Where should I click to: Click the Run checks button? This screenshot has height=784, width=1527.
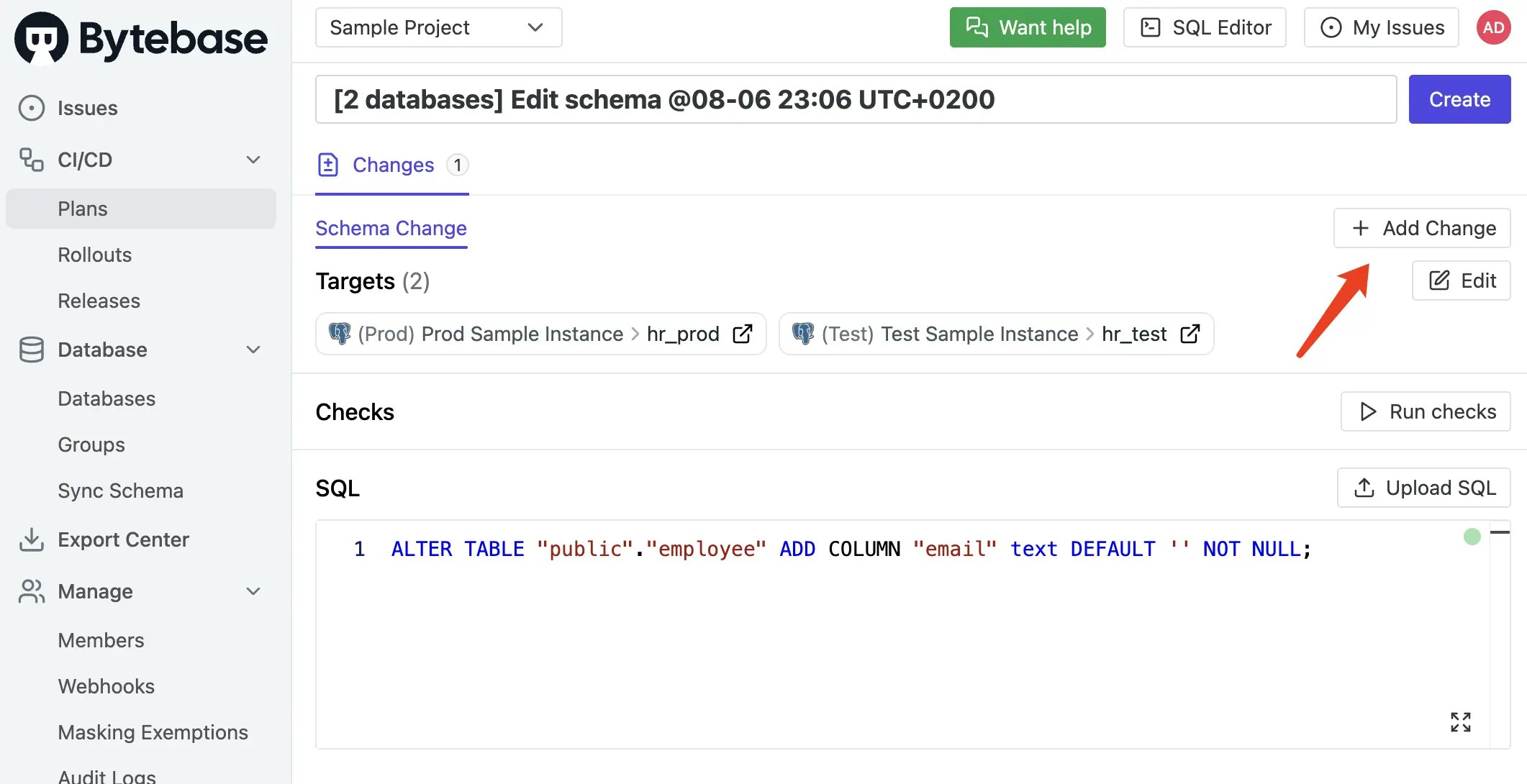coord(1426,411)
